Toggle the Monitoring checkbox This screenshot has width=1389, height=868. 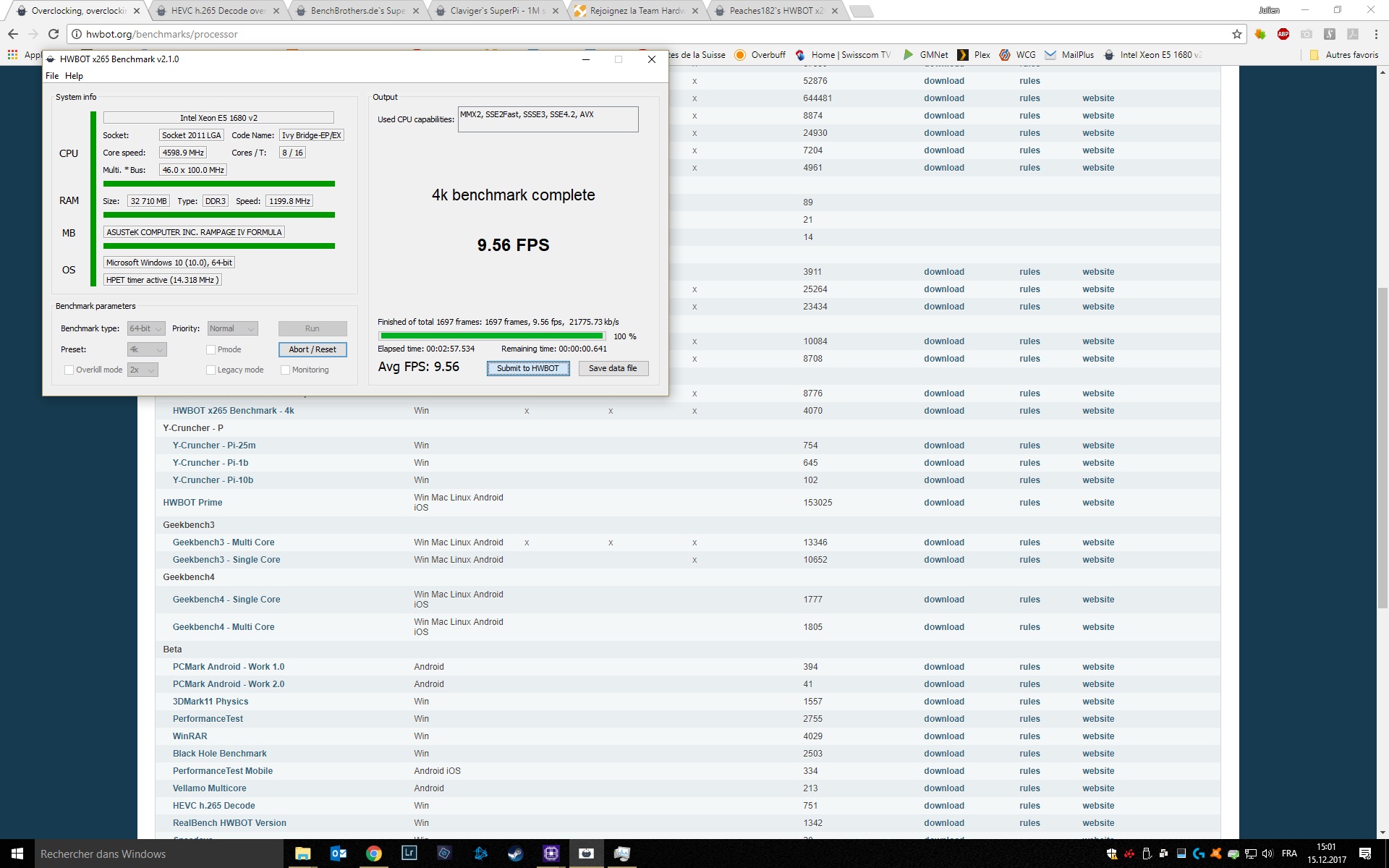coord(286,370)
